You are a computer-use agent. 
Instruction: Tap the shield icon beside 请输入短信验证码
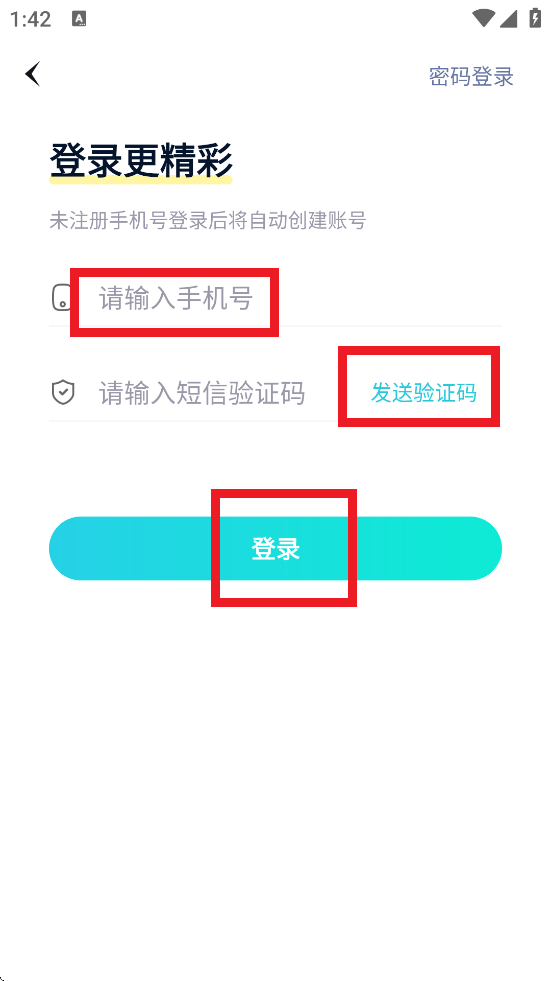coord(63,393)
